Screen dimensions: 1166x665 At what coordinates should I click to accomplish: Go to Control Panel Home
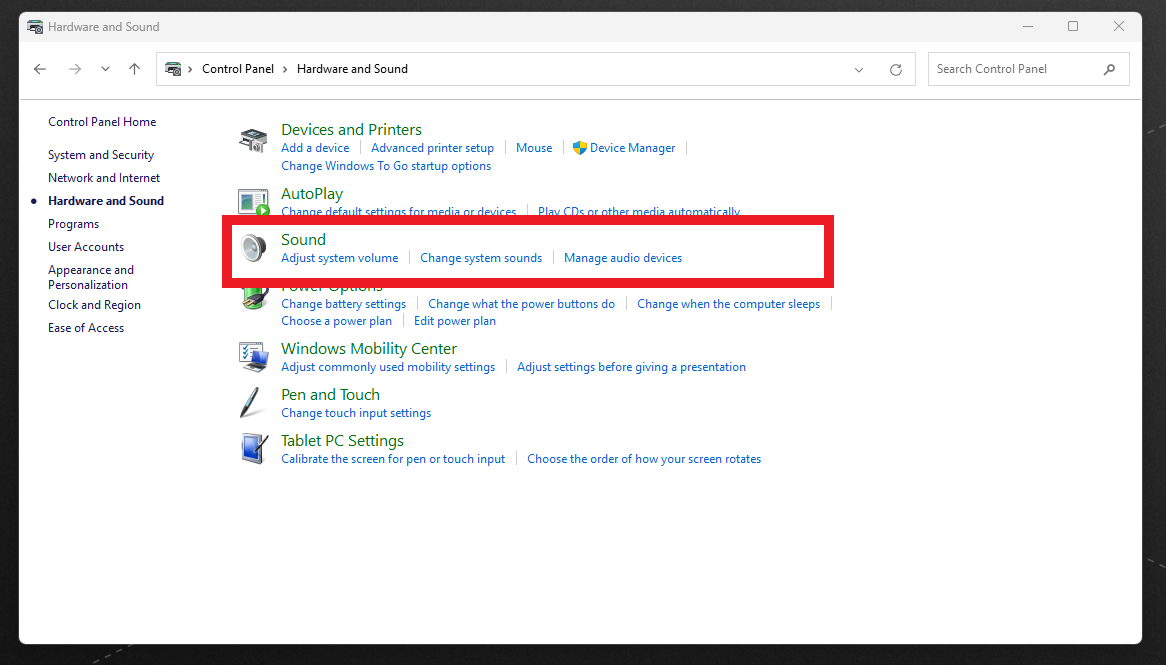coord(102,122)
